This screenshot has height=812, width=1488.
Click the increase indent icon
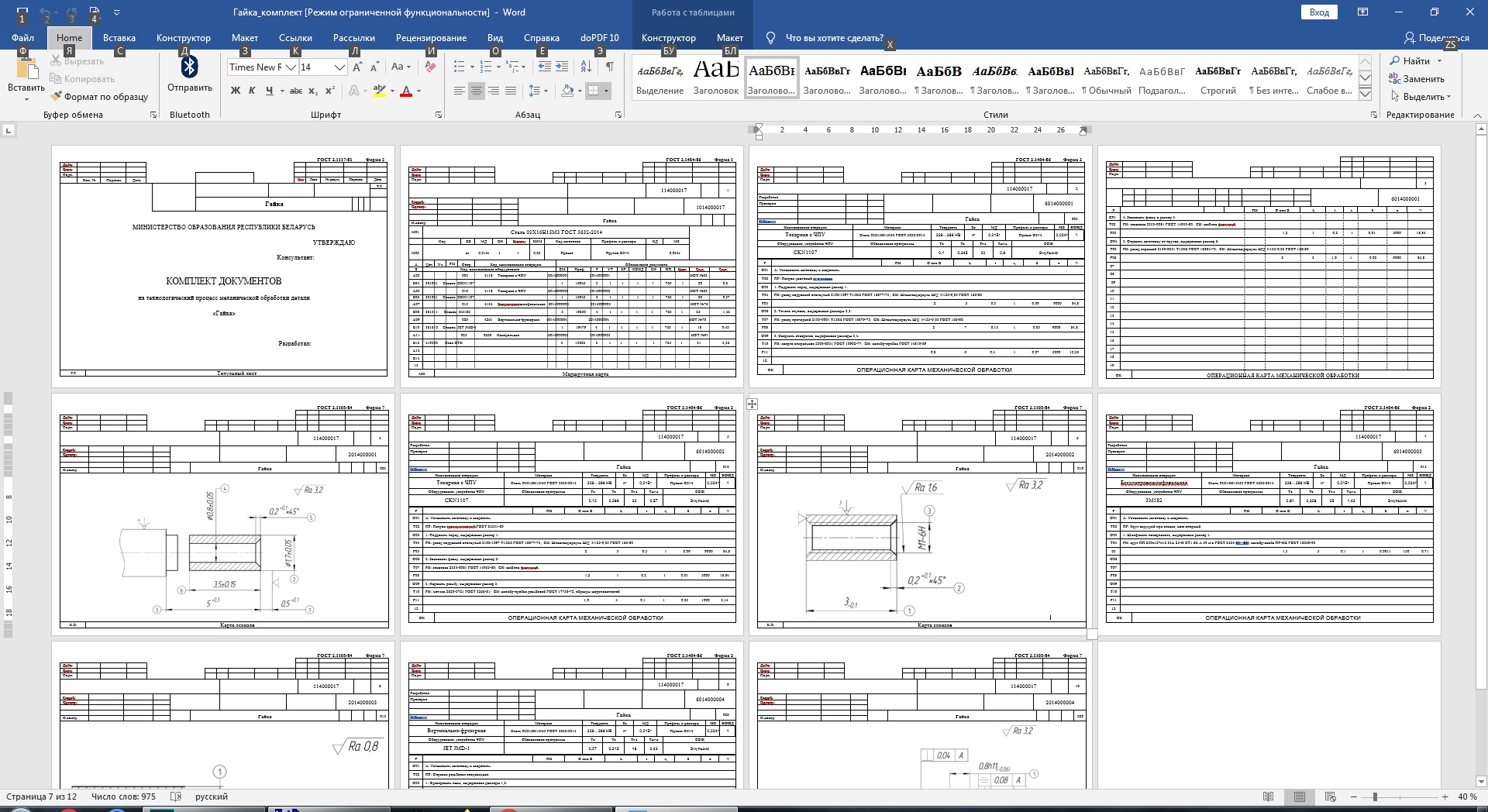pyautogui.click(x=562, y=67)
